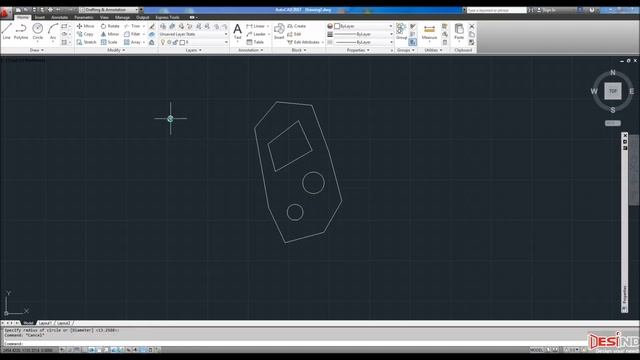Select the Stretch tool
640x360 pixels.
pyautogui.click(x=86, y=42)
